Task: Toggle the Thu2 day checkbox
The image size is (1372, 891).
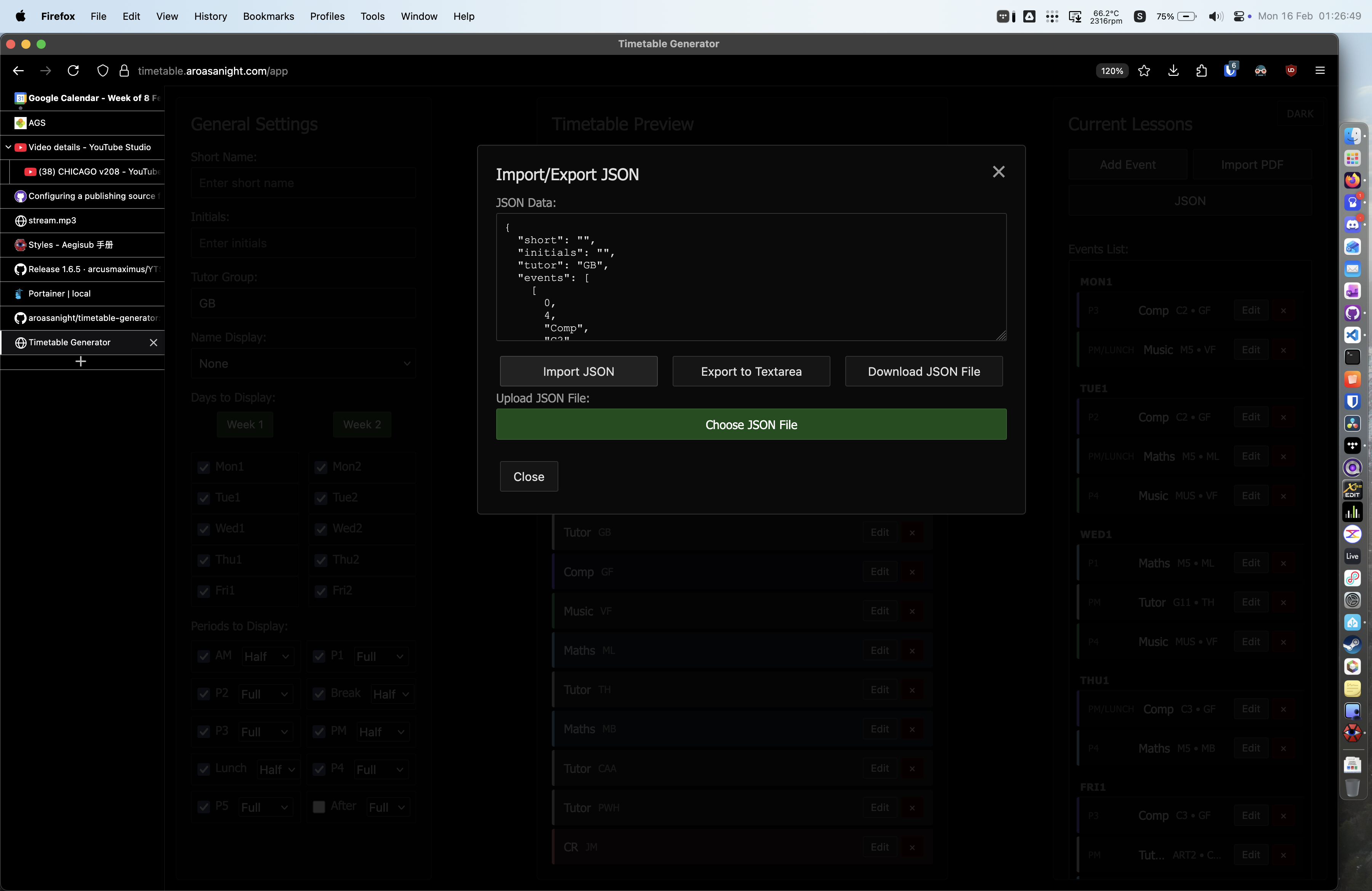Action: (x=321, y=560)
